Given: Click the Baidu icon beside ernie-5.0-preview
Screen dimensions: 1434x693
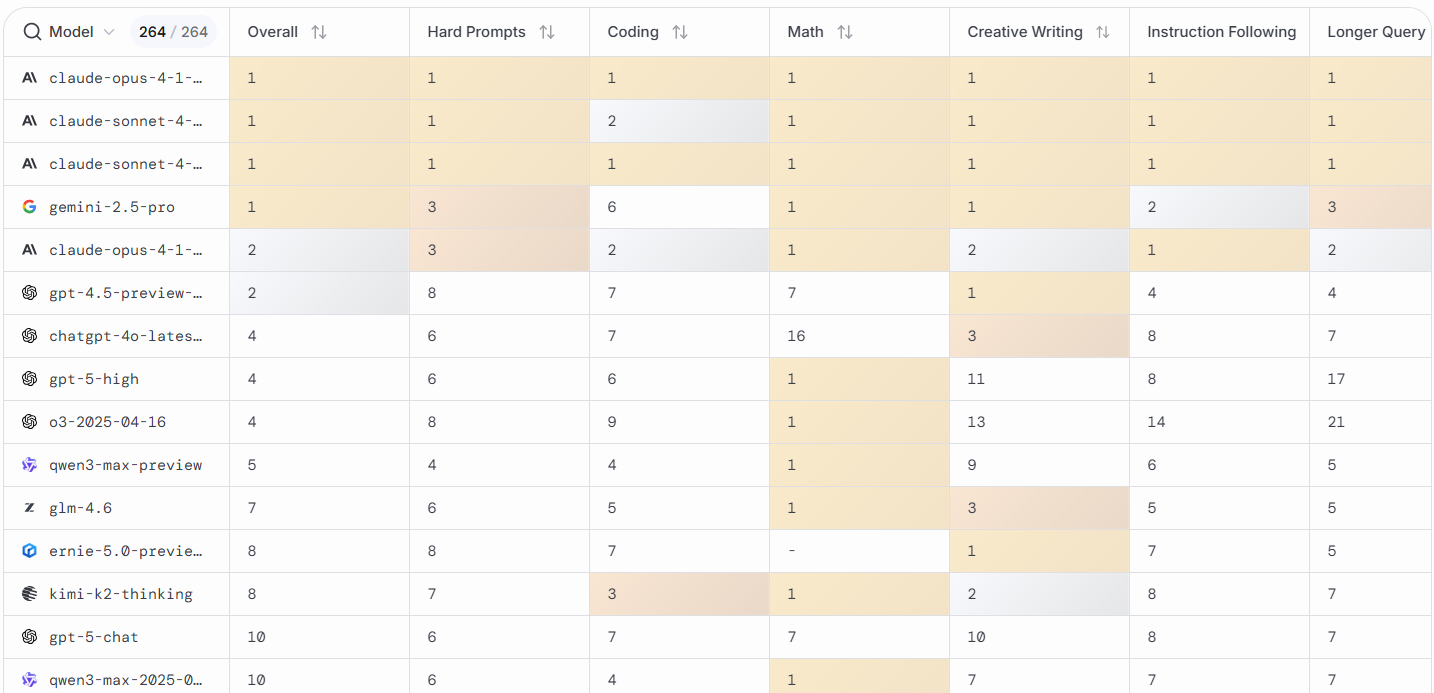Looking at the screenshot, I should pos(29,551).
